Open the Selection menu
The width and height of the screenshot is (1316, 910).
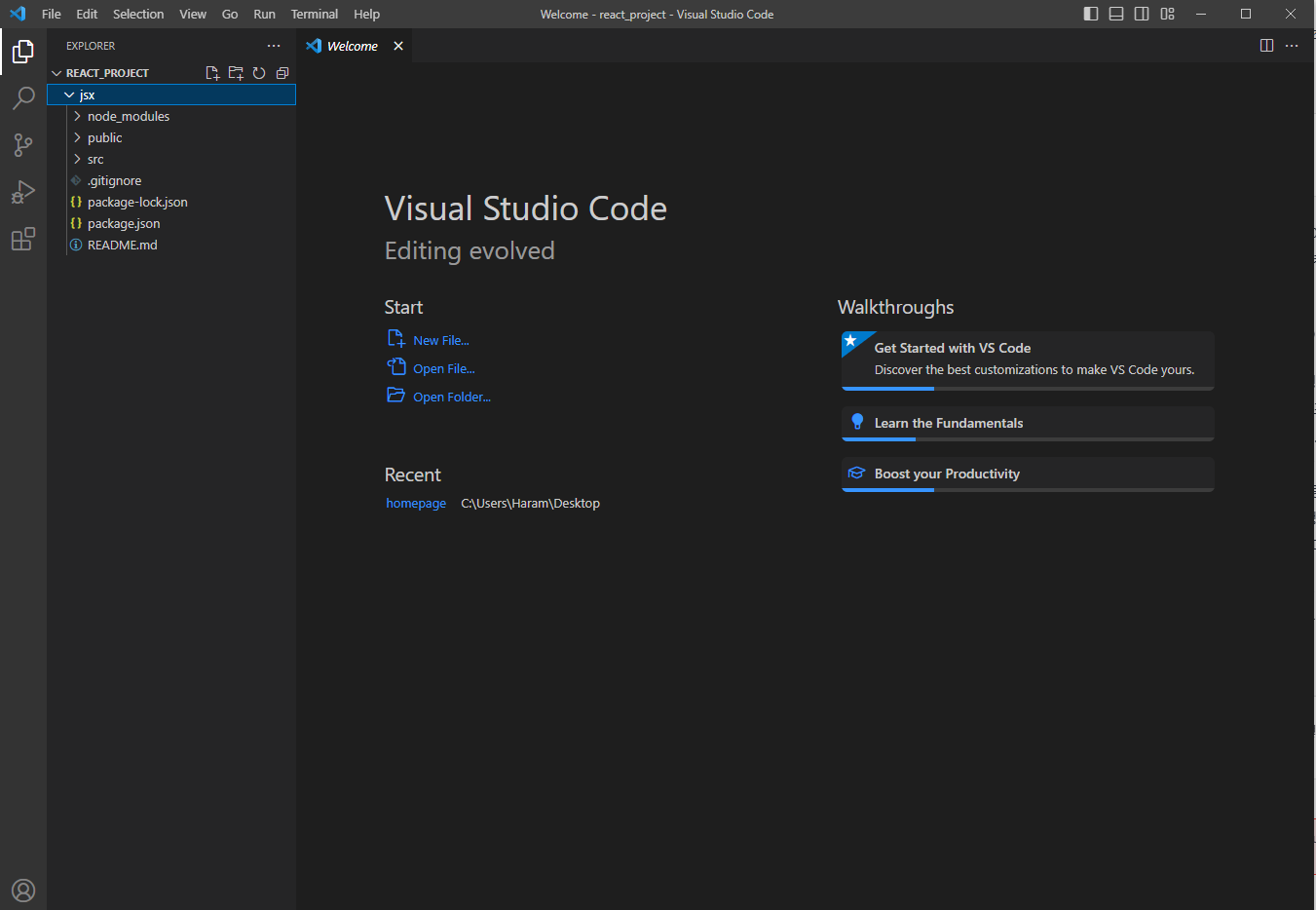tap(138, 14)
